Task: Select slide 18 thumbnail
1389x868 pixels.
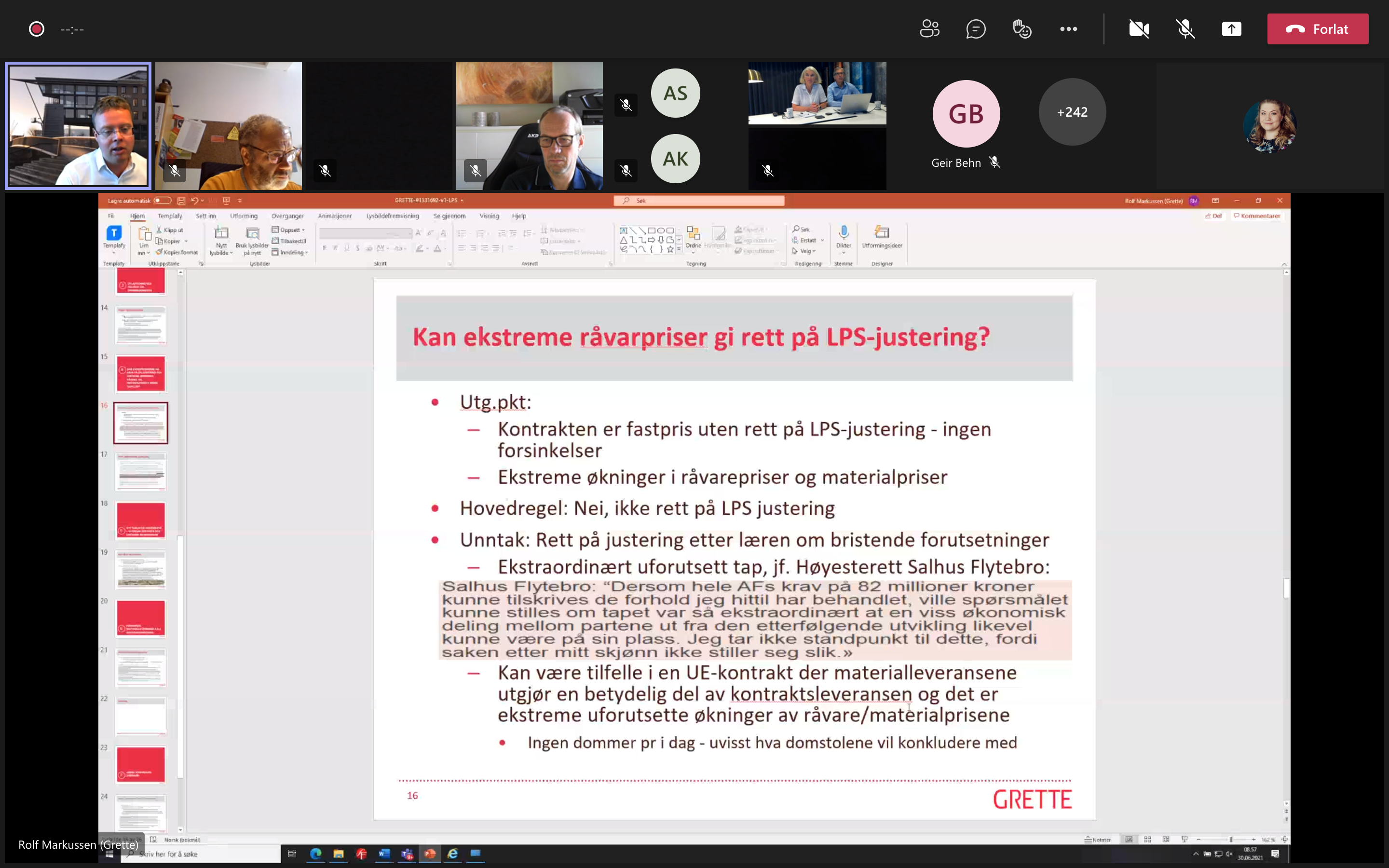Action: [141, 521]
